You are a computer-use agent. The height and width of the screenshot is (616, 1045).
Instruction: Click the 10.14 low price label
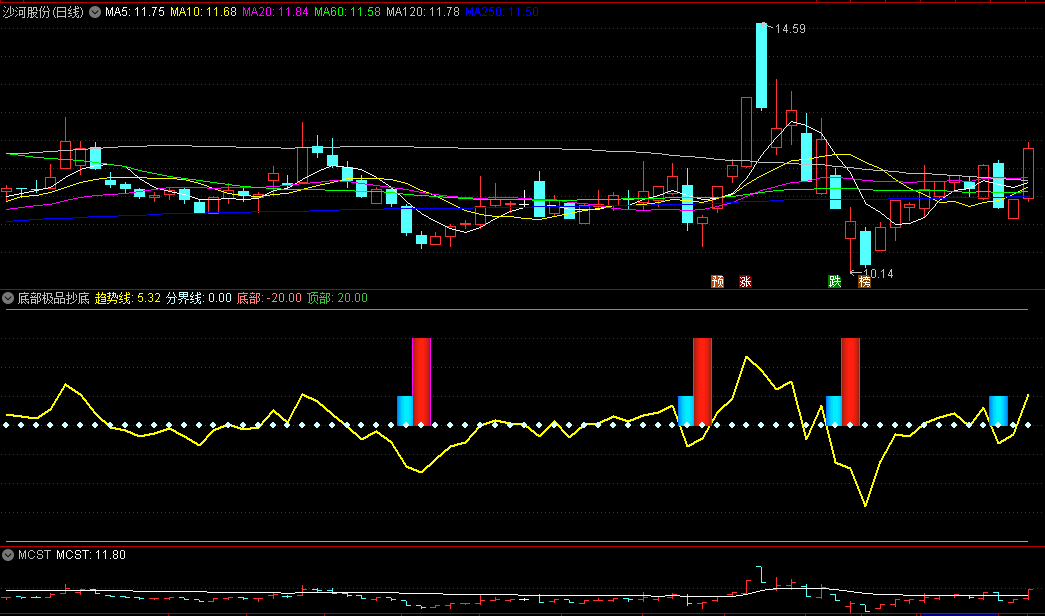click(x=878, y=273)
